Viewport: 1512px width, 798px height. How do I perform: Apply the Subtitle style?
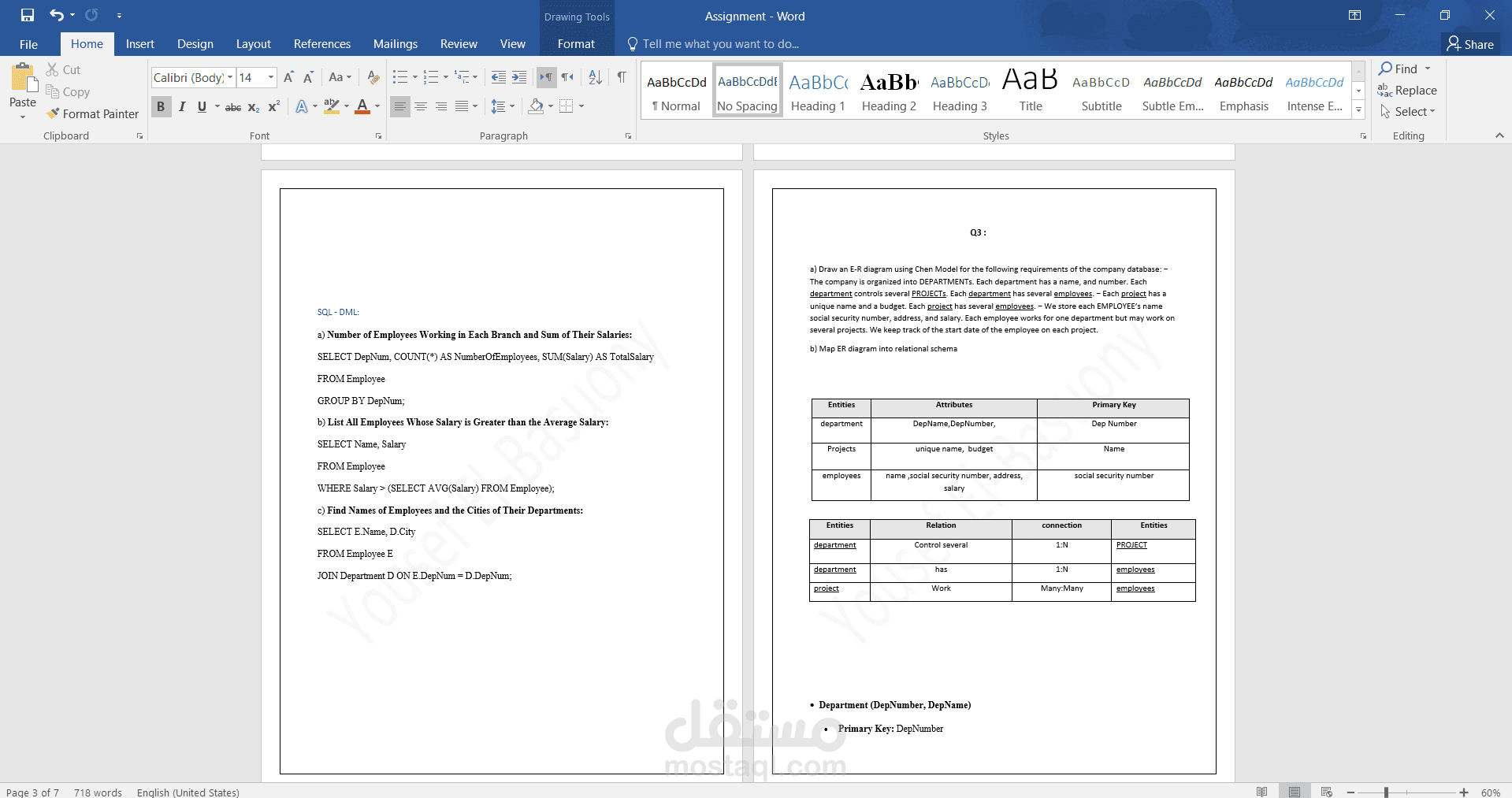coord(1101,91)
